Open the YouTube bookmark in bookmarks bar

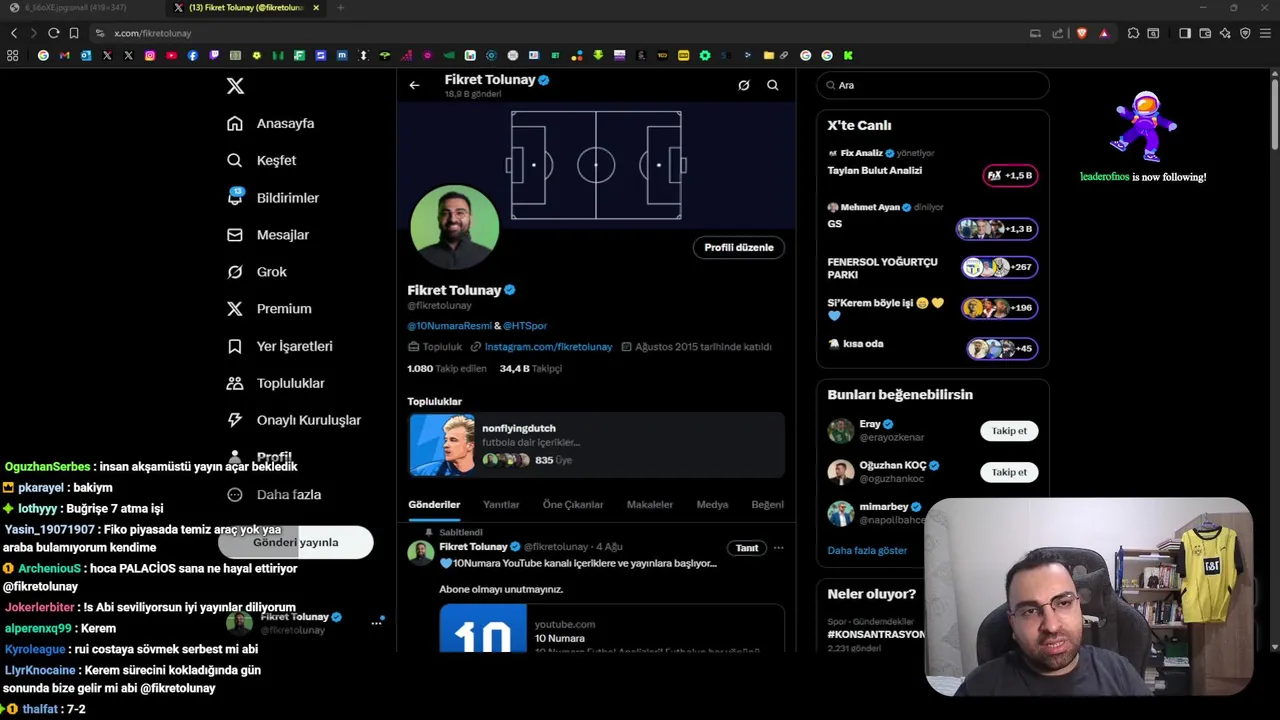(x=172, y=55)
